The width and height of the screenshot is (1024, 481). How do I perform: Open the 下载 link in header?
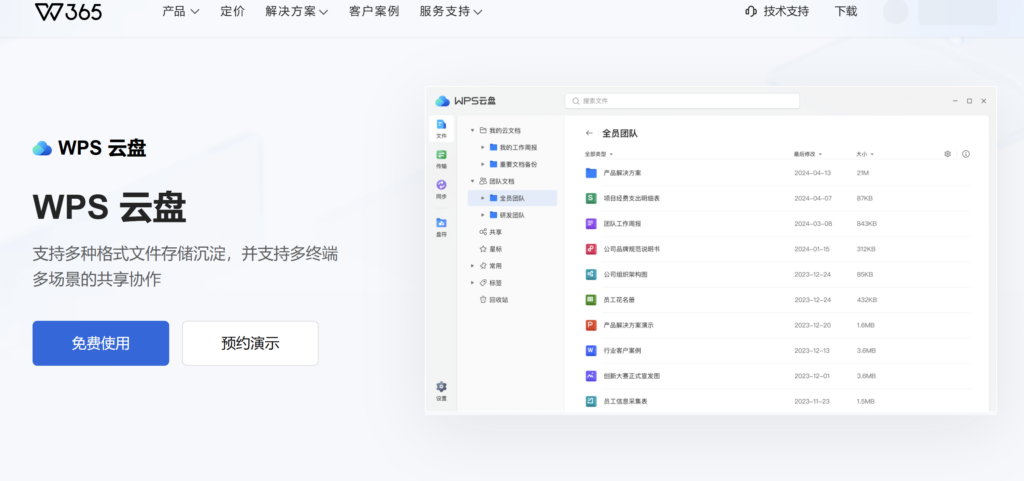click(846, 11)
